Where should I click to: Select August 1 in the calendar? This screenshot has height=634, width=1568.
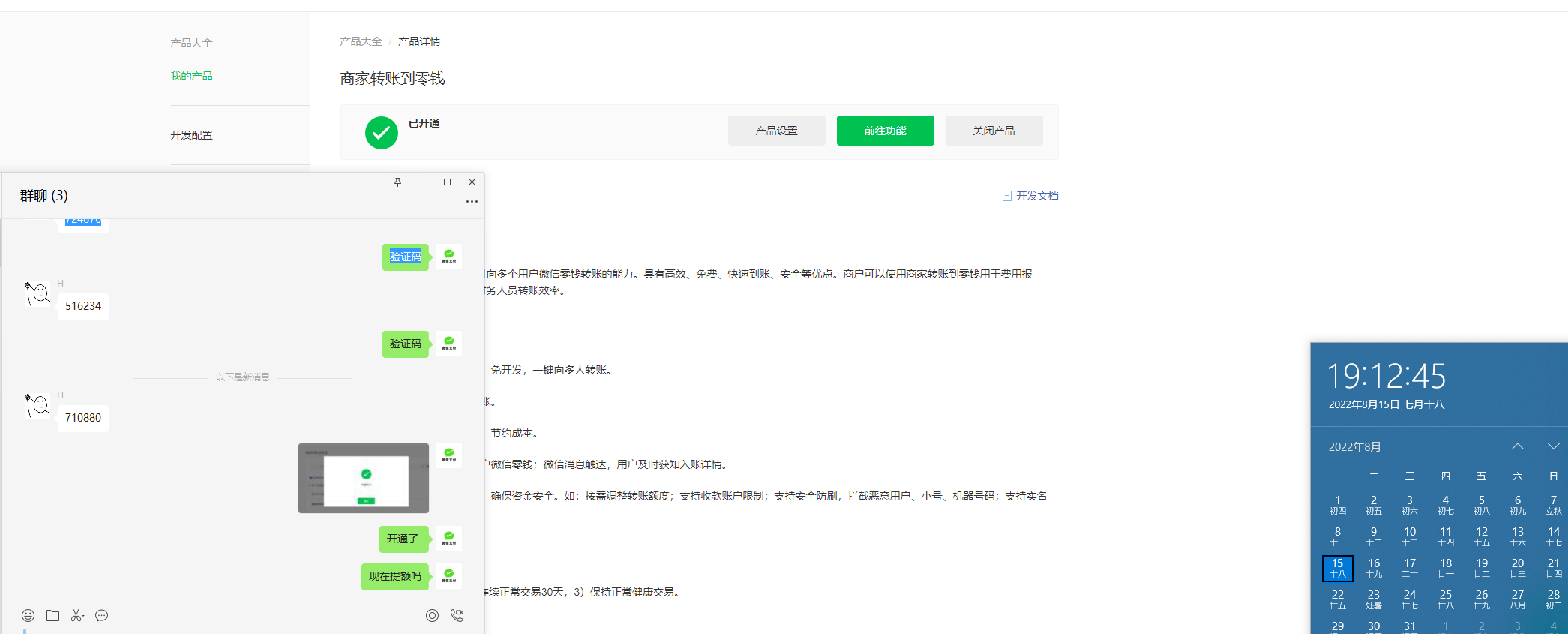pos(1337,505)
